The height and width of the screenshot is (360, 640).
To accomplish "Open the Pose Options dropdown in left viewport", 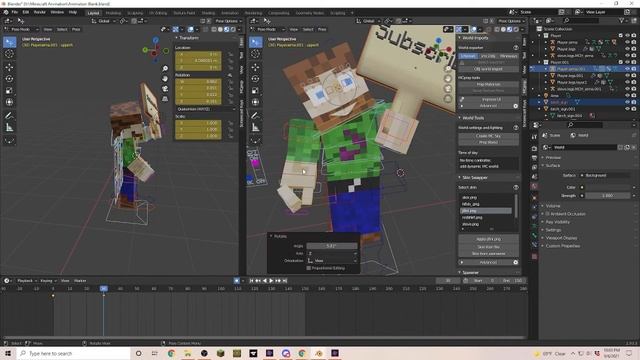I will [228, 21].
